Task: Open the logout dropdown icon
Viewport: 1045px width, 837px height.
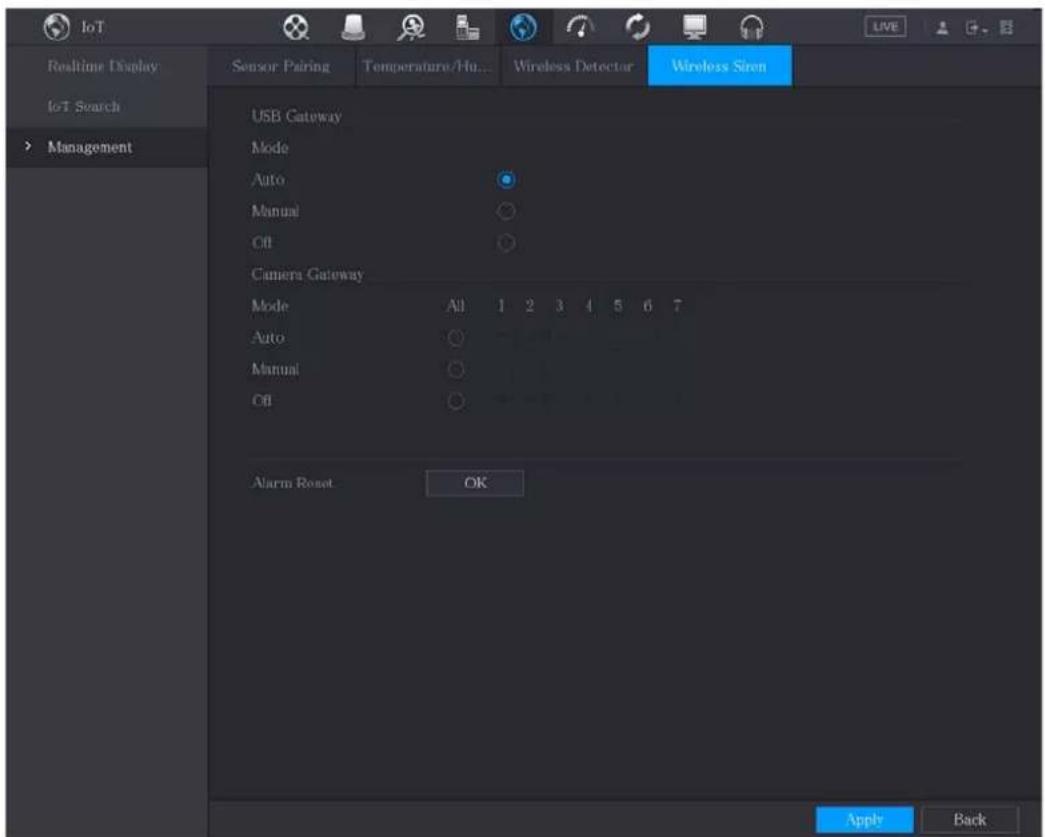Action: pyautogui.click(x=976, y=28)
